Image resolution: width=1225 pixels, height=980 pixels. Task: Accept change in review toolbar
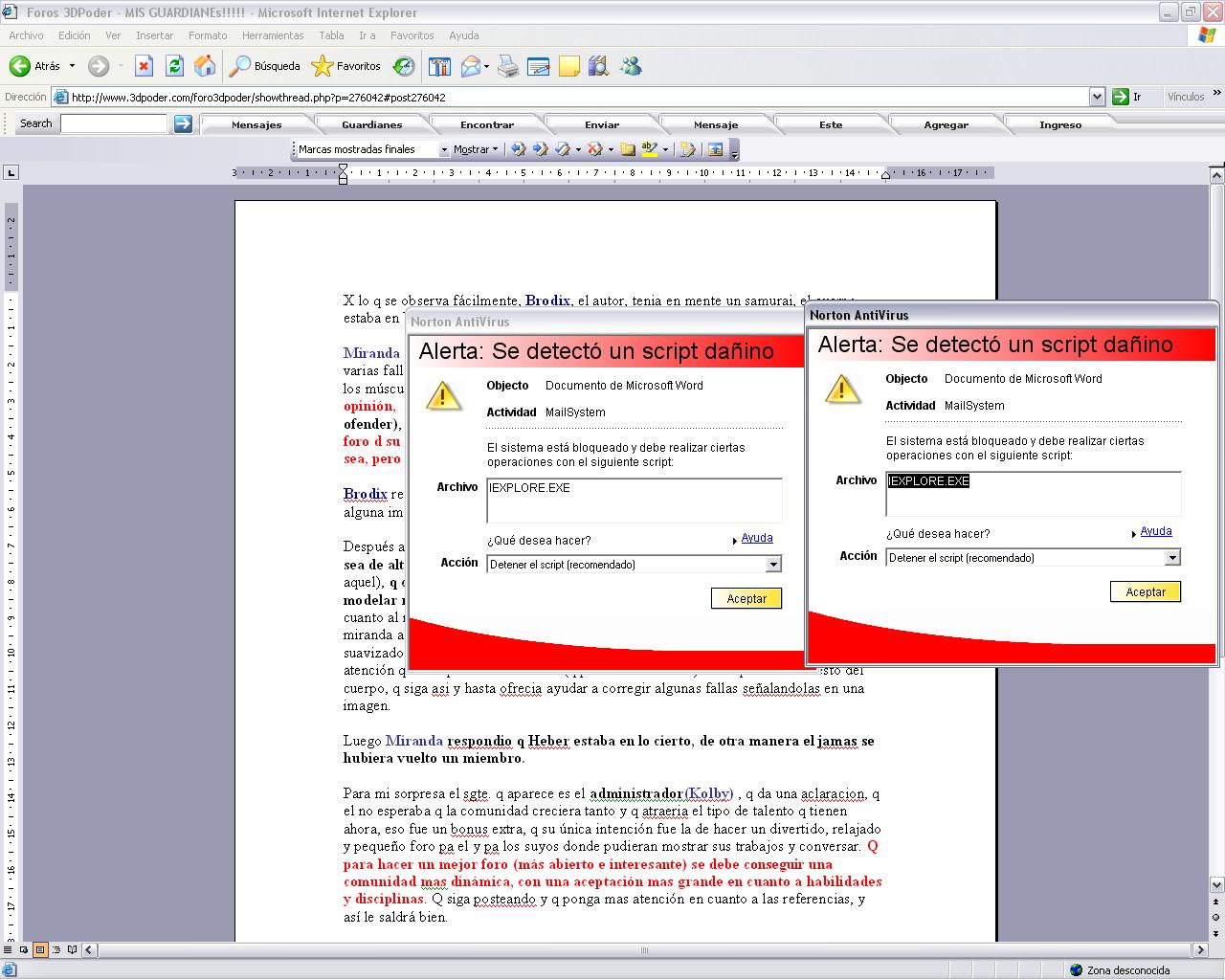tap(563, 149)
